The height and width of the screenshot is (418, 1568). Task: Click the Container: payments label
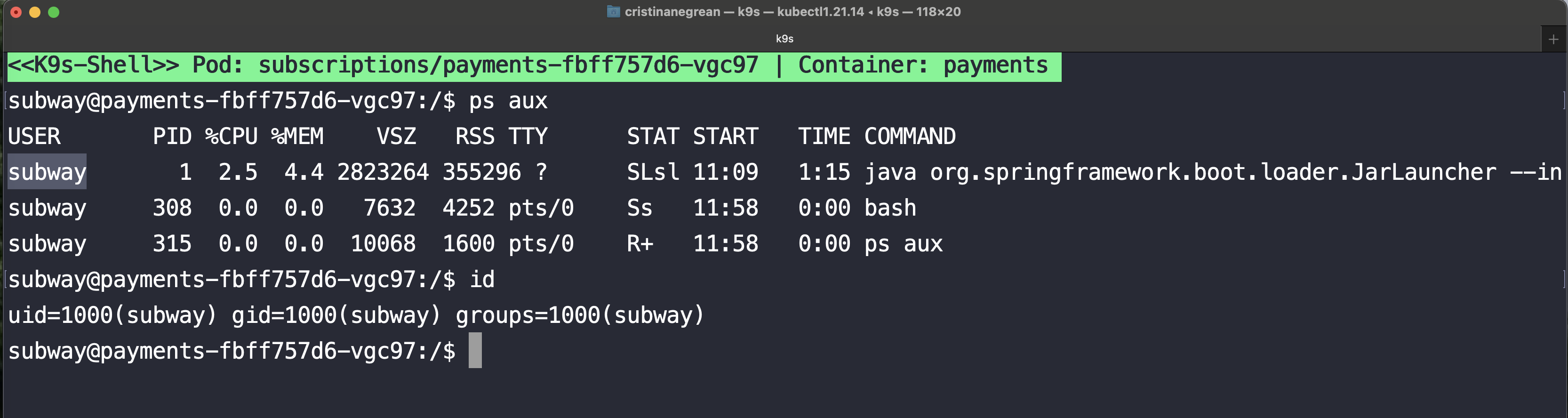(x=923, y=65)
